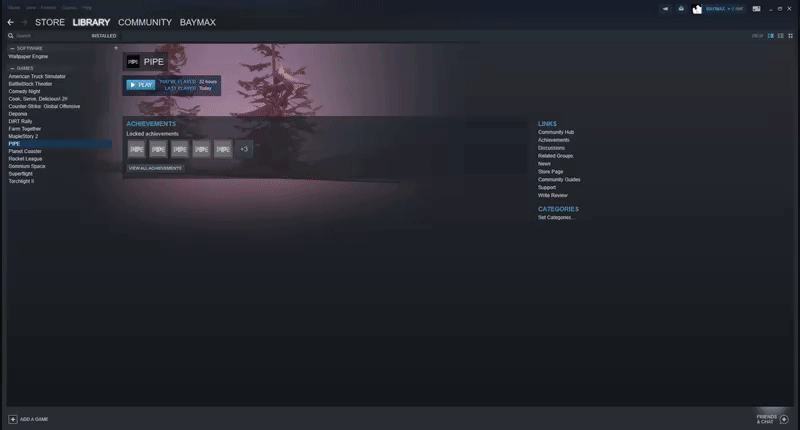Open the Help menu
The width and height of the screenshot is (800, 430).
coord(87,8)
